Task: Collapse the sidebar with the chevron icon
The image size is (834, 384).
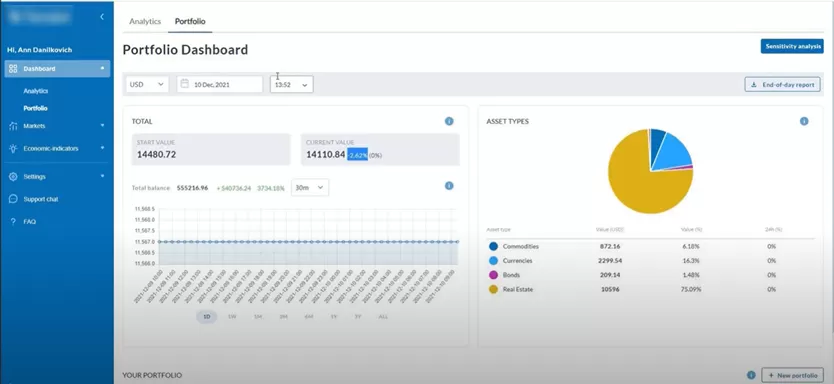Action: coord(102,17)
